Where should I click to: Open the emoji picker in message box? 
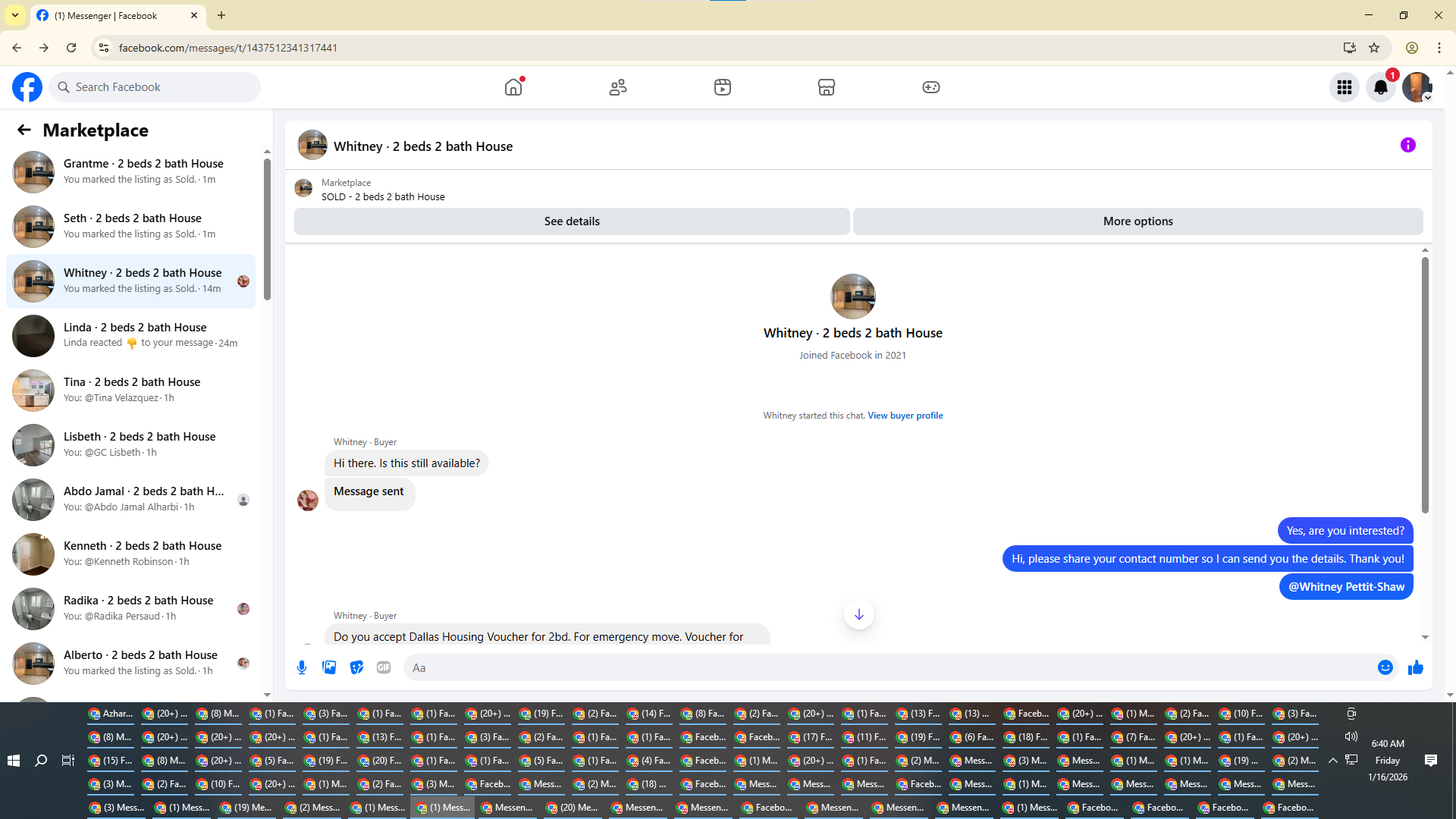tap(1385, 667)
